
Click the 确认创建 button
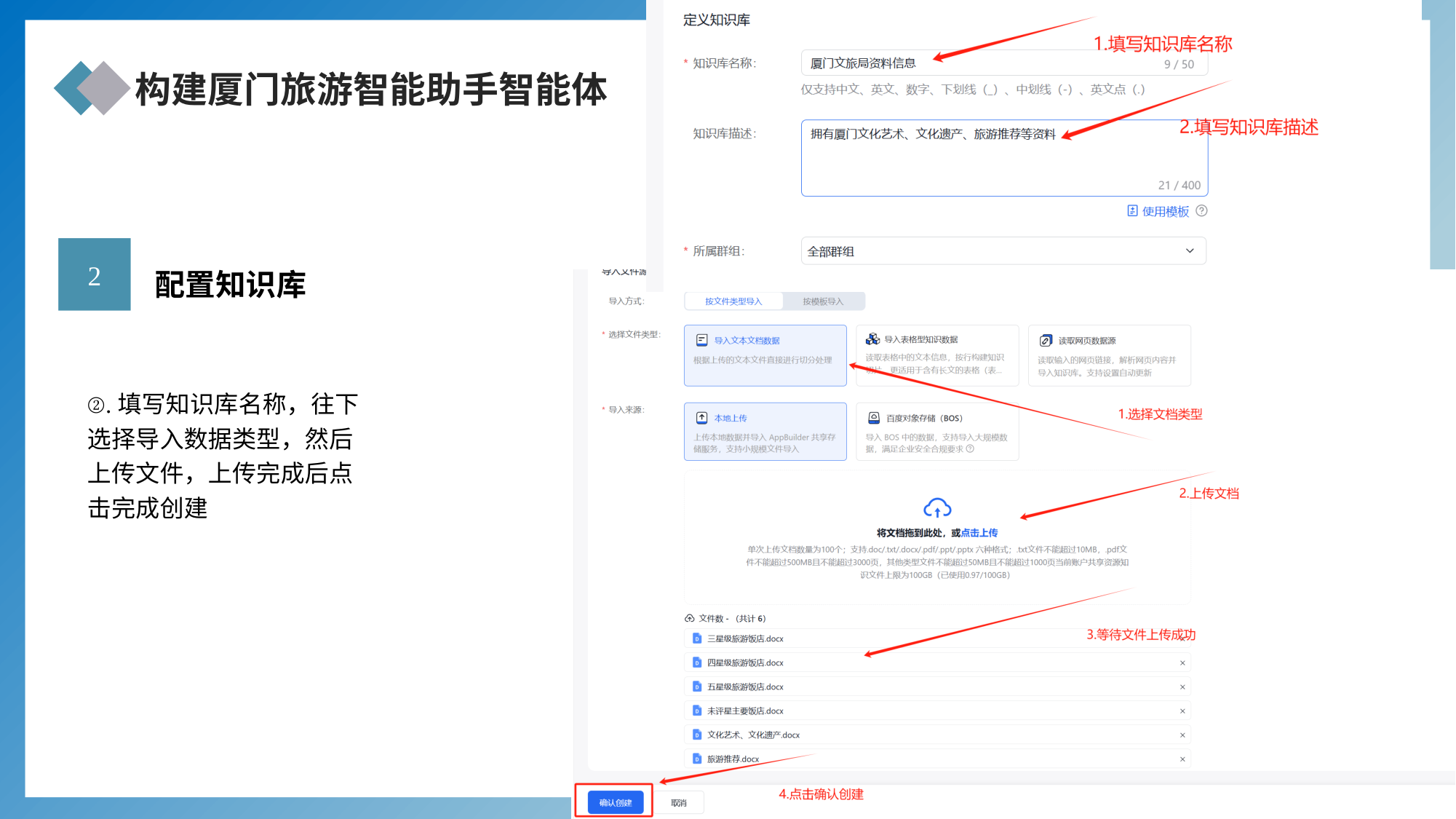pos(616,802)
